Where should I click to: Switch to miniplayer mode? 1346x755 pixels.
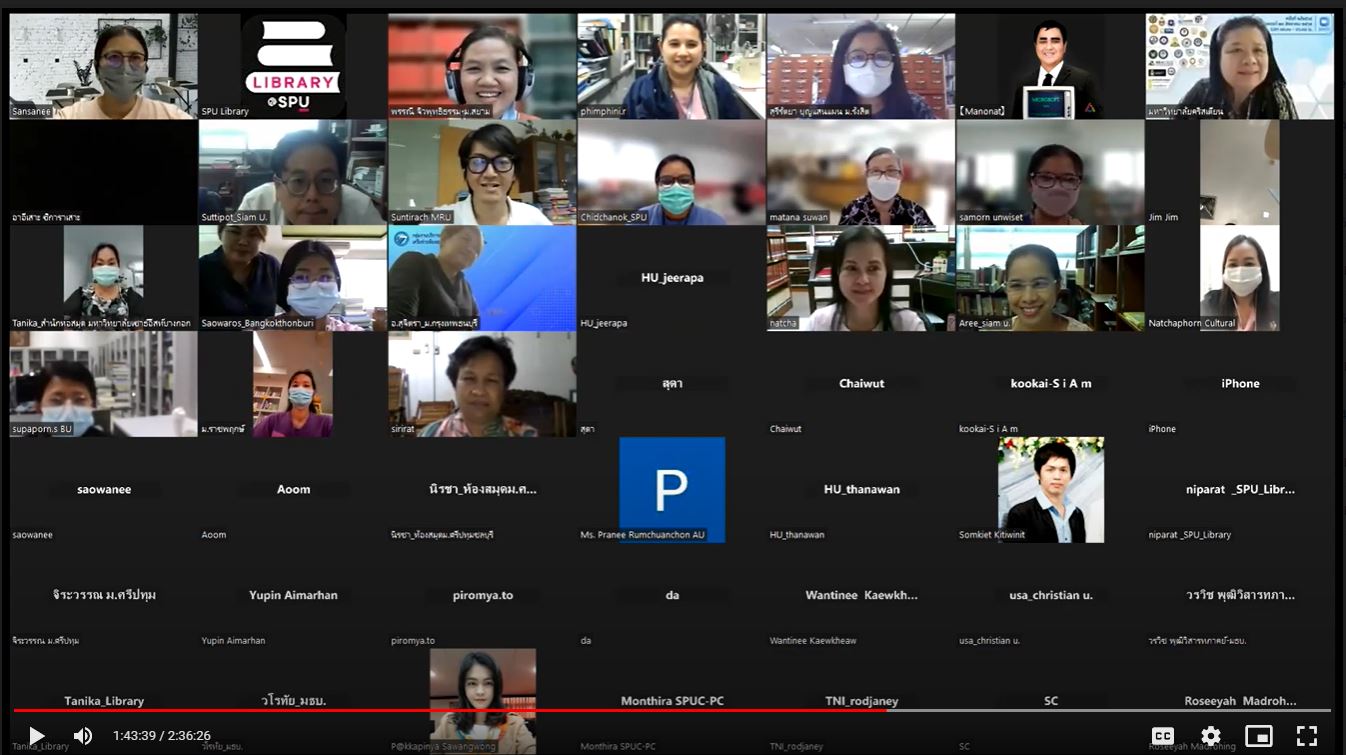pyautogui.click(x=1258, y=736)
